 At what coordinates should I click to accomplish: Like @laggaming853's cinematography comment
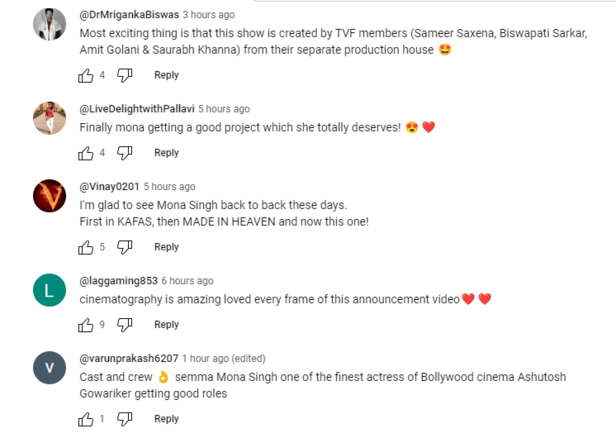86,325
